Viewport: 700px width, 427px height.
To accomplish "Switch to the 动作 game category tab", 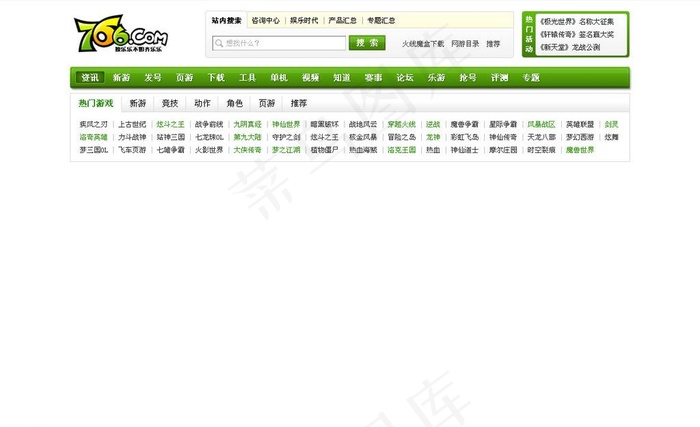I will [x=202, y=103].
